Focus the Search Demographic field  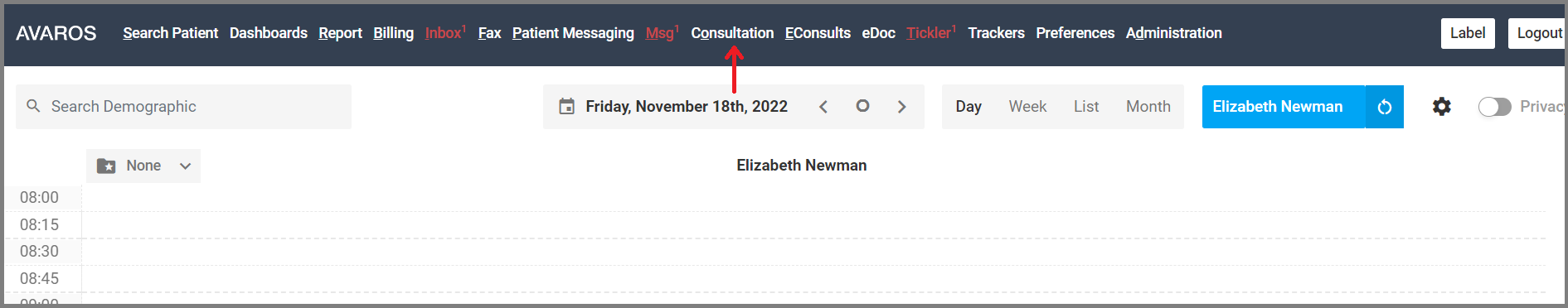coord(183,107)
